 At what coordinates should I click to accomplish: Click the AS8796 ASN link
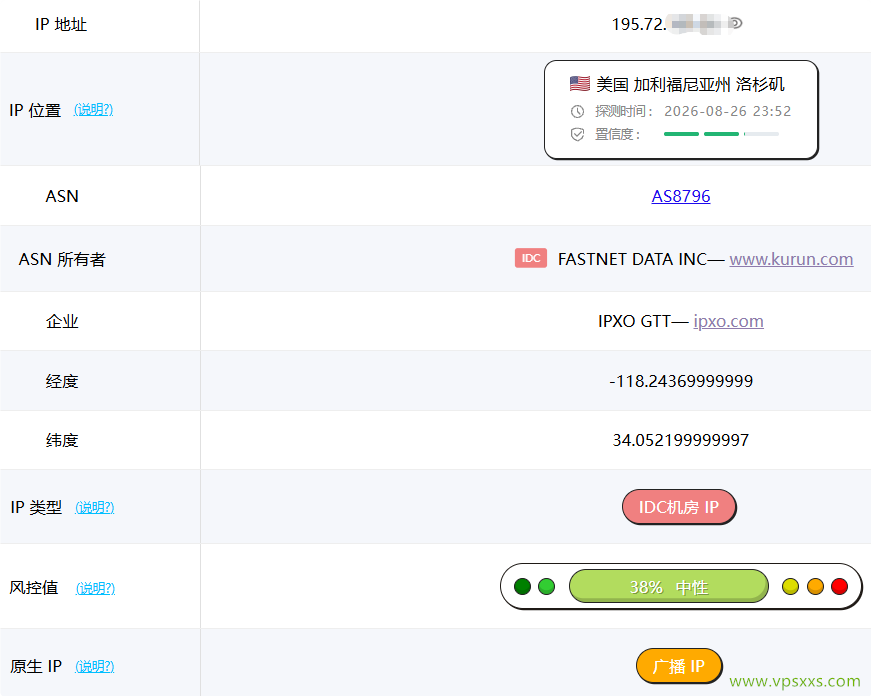pyautogui.click(x=680, y=196)
